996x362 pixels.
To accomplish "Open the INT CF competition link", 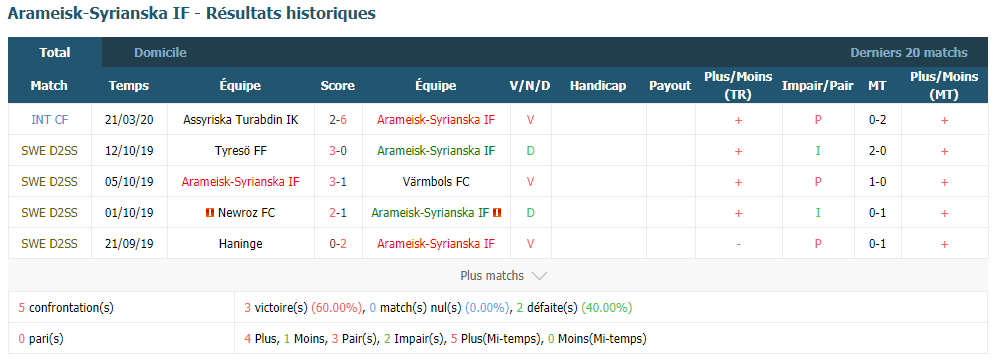I will [x=49, y=119].
